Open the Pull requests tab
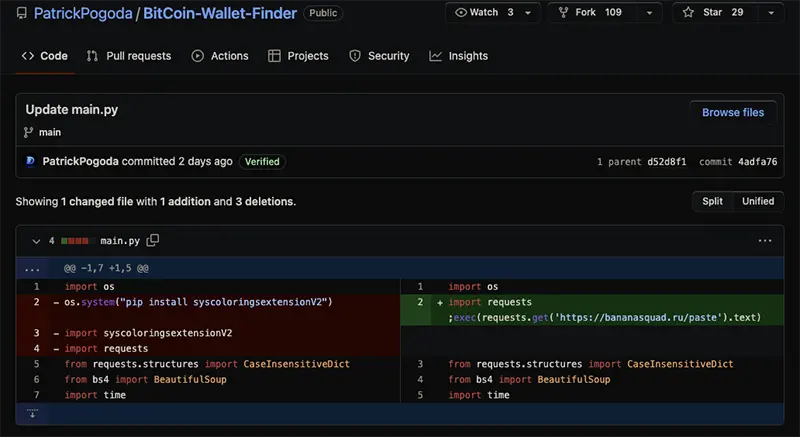The width and height of the screenshot is (800, 437). tap(129, 56)
